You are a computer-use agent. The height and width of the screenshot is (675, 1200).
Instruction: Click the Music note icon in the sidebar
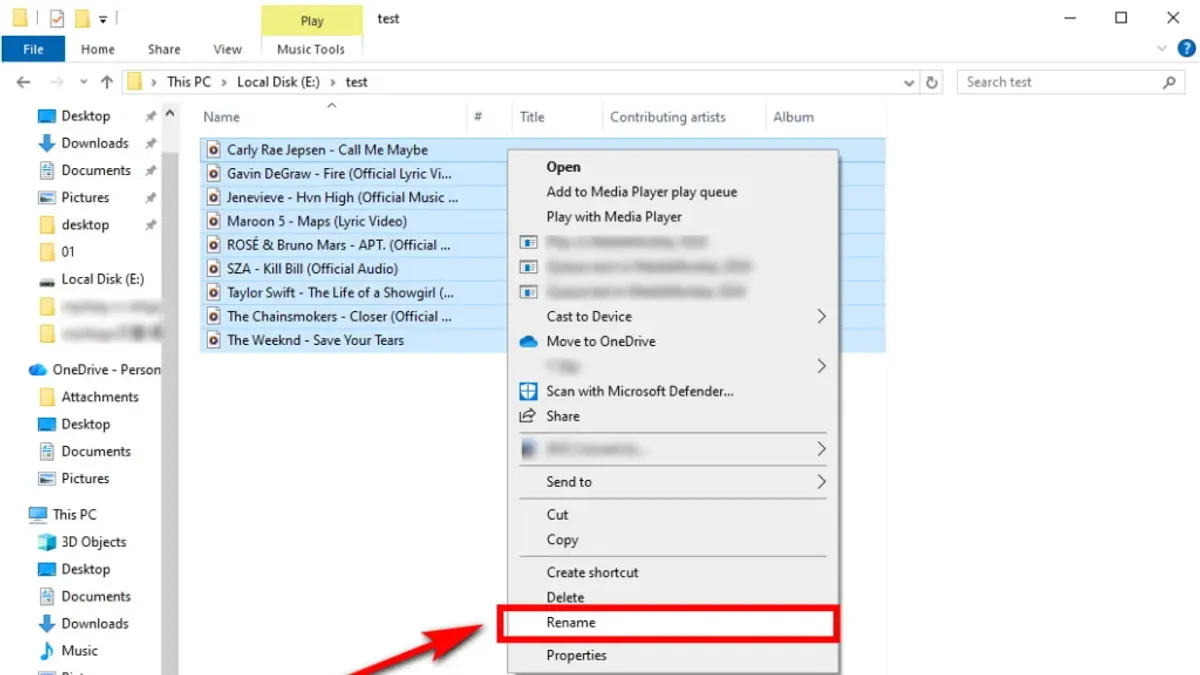tap(46, 651)
